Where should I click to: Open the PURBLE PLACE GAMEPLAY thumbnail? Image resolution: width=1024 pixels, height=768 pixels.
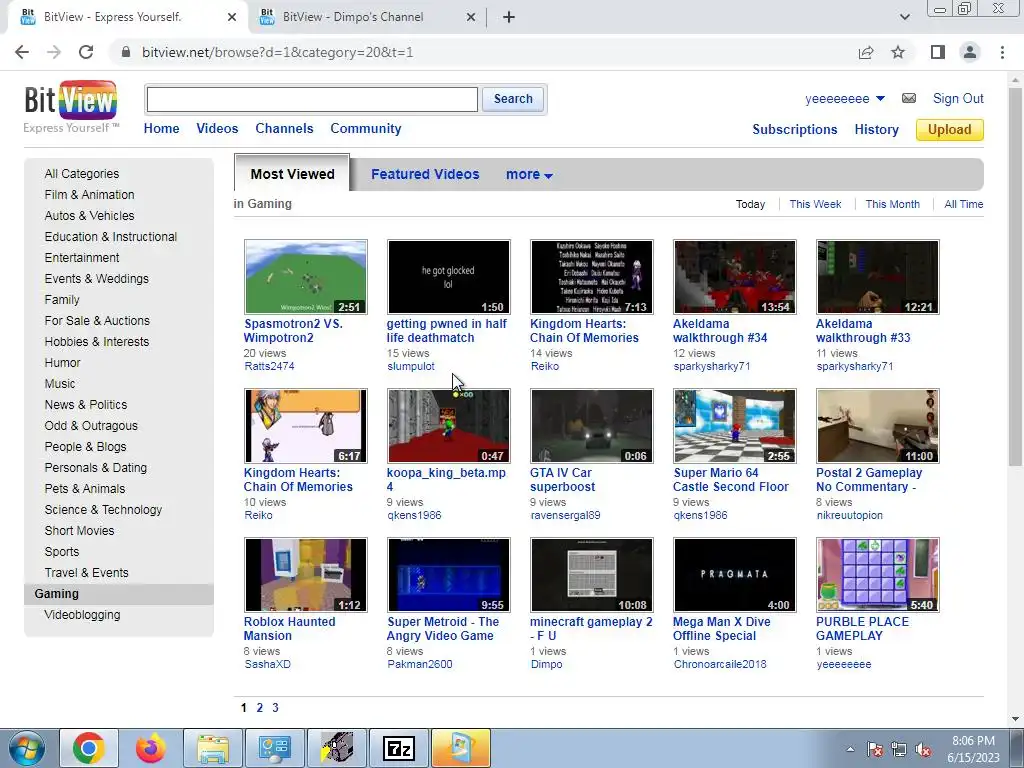[877, 575]
